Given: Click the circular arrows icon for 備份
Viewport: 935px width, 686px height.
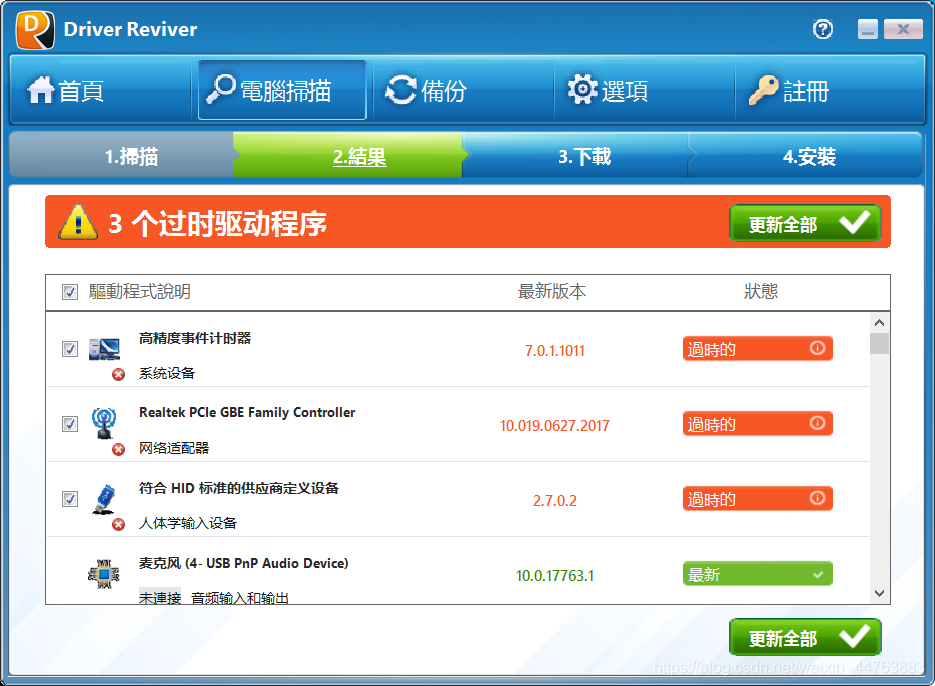Looking at the screenshot, I should tap(401, 90).
